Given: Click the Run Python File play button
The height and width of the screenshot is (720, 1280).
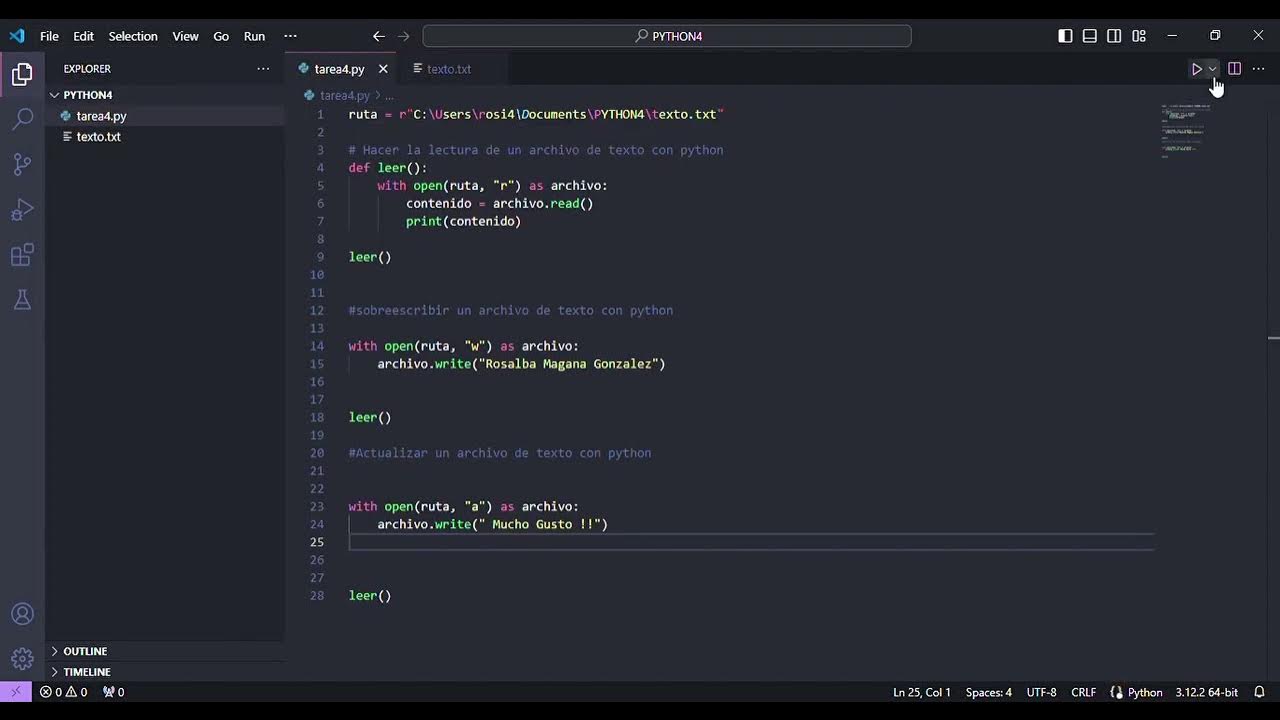Looking at the screenshot, I should click(x=1196, y=69).
